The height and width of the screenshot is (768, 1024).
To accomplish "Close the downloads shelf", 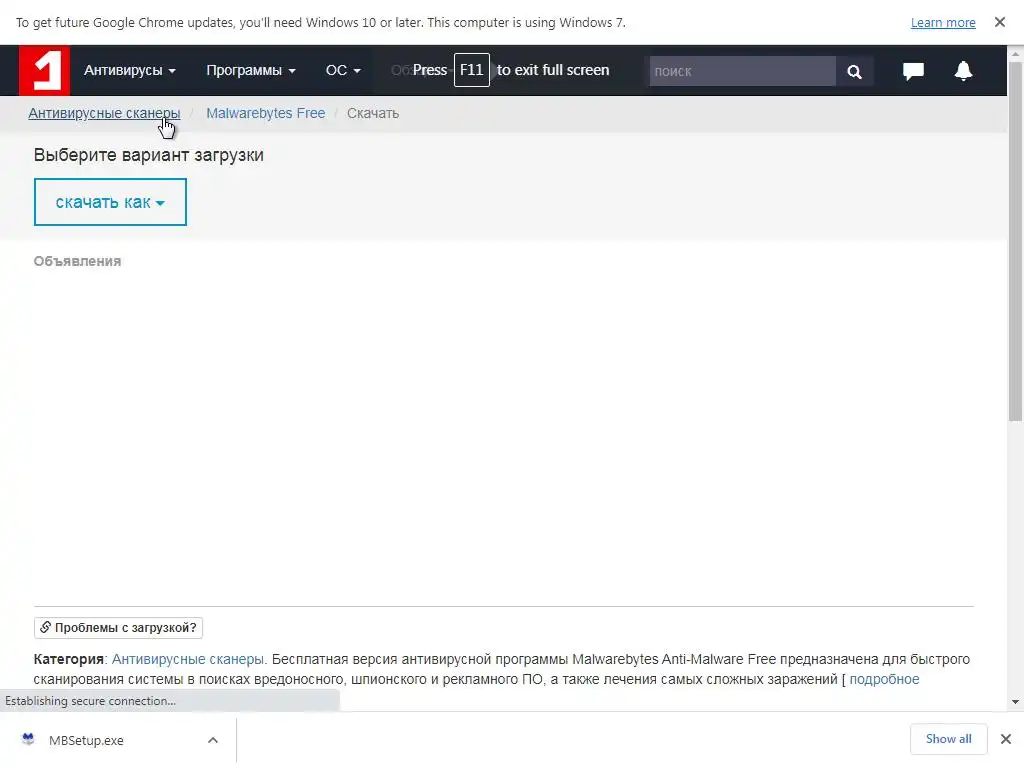I will 1006,739.
